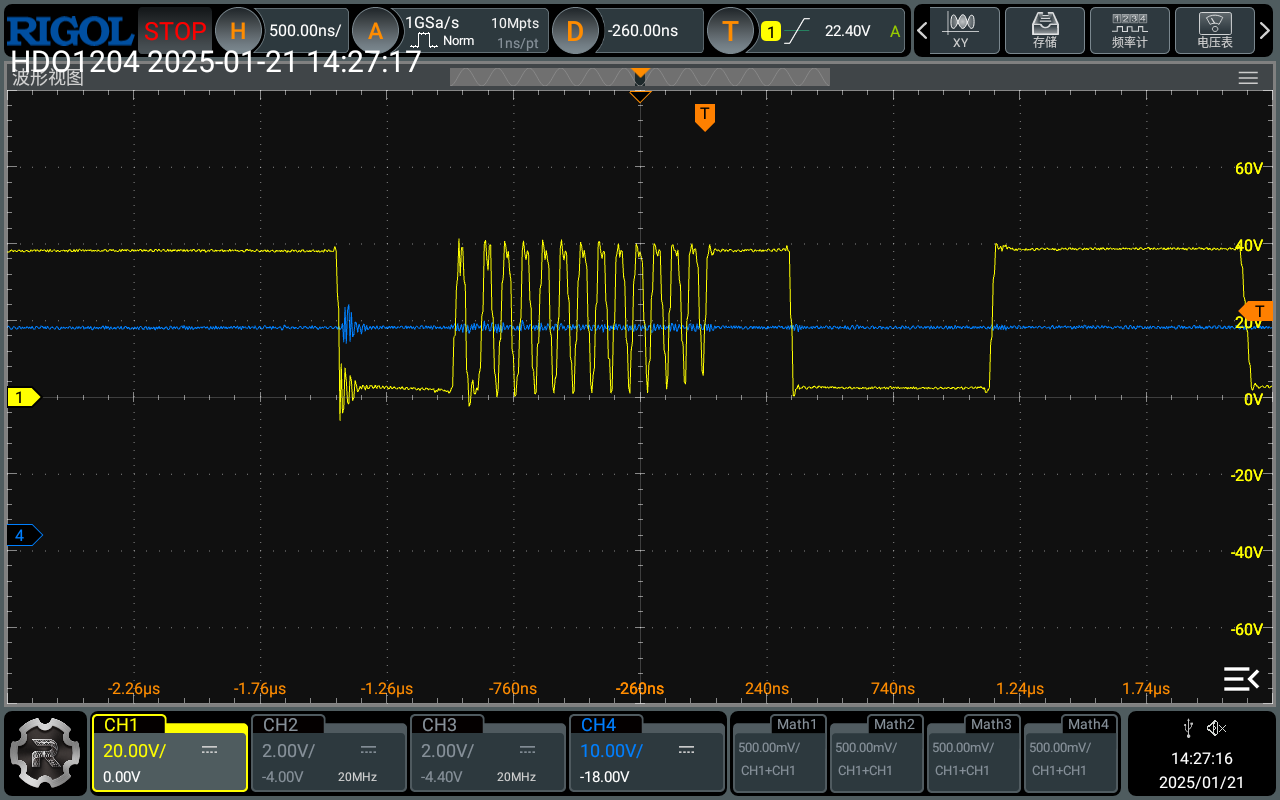
Task: Open the CH4 10.00V/ vertical scale
Action: click(x=613, y=751)
